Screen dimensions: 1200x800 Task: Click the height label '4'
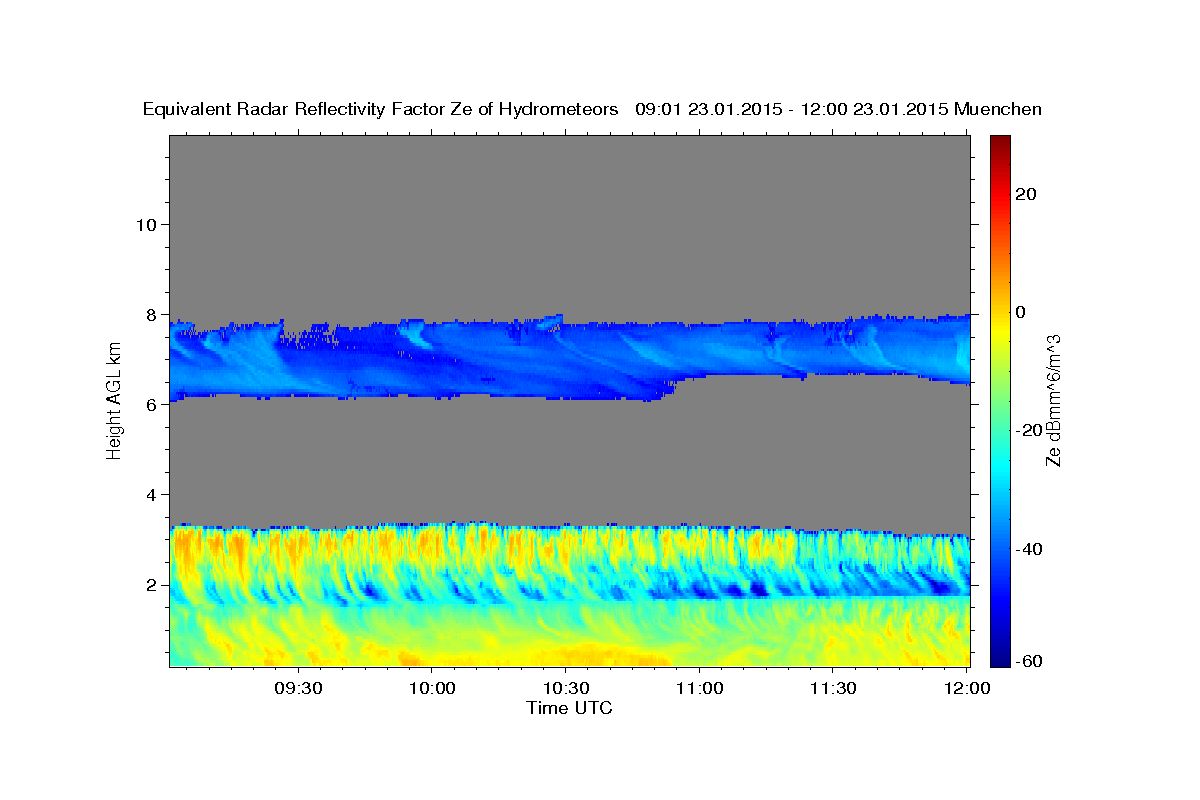pyautogui.click(x=151, y=494)
